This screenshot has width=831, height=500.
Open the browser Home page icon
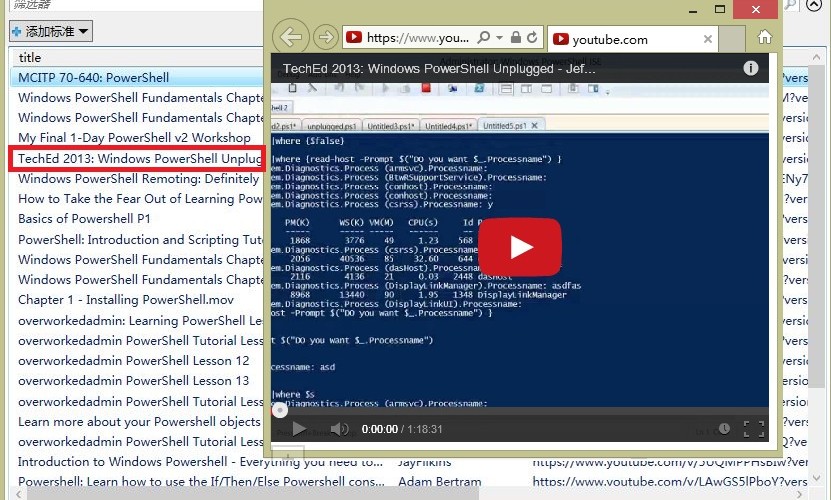tap(765, 38)
